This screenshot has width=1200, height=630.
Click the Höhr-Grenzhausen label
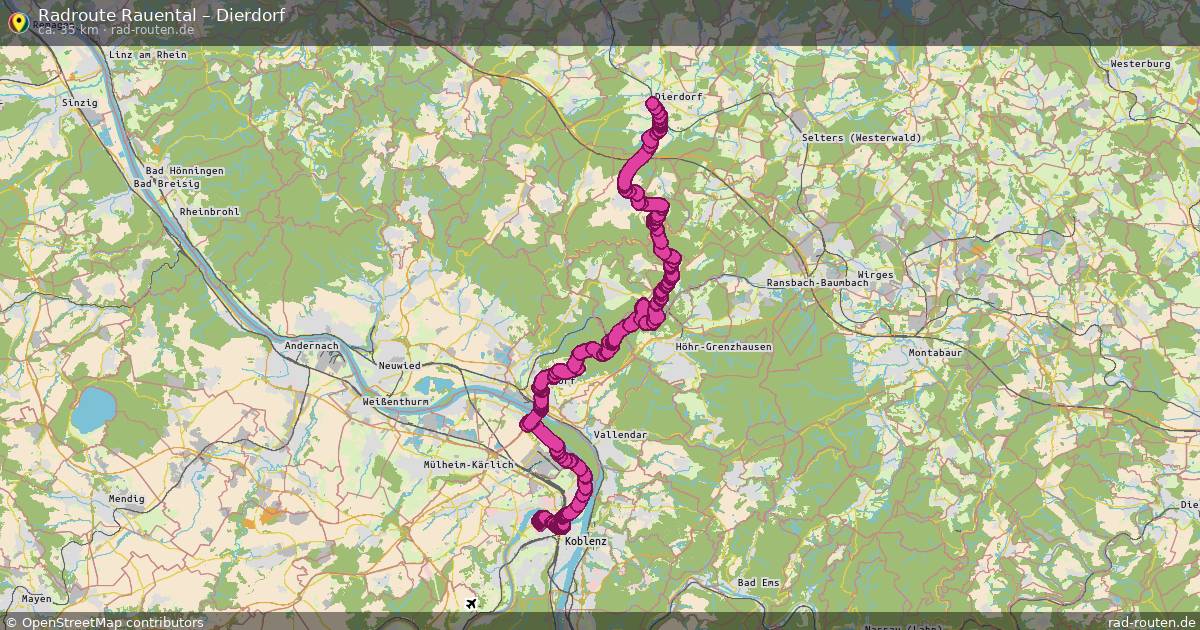(724, 347)
